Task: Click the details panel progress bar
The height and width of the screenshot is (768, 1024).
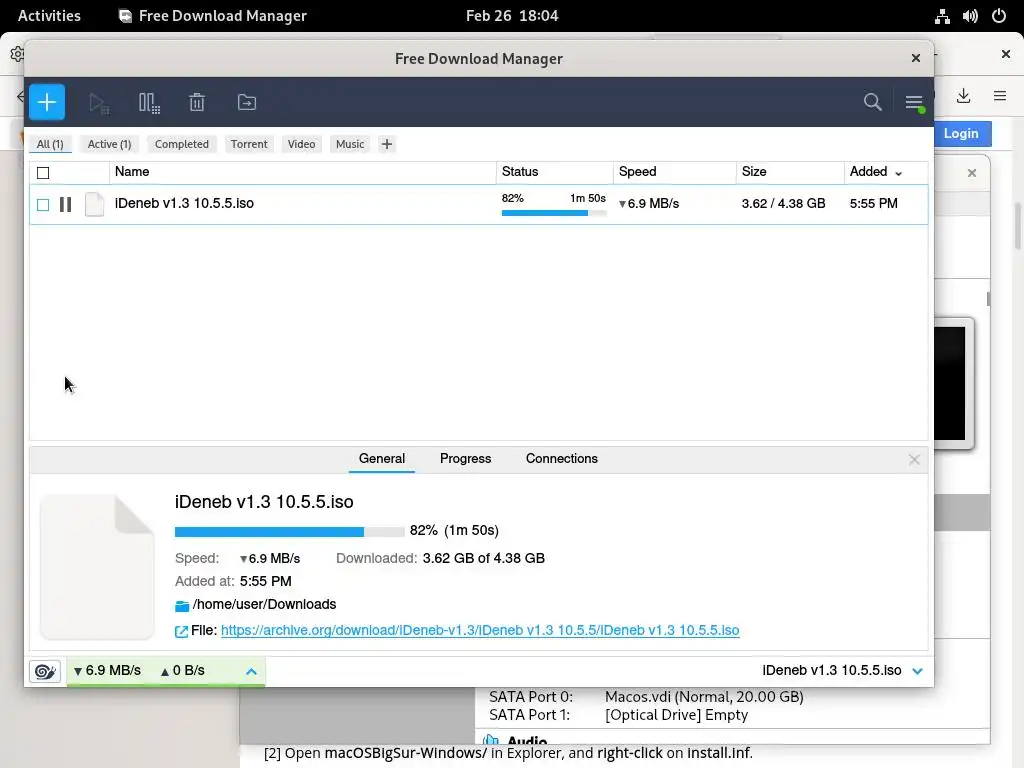Action: (x=289, y=532)
